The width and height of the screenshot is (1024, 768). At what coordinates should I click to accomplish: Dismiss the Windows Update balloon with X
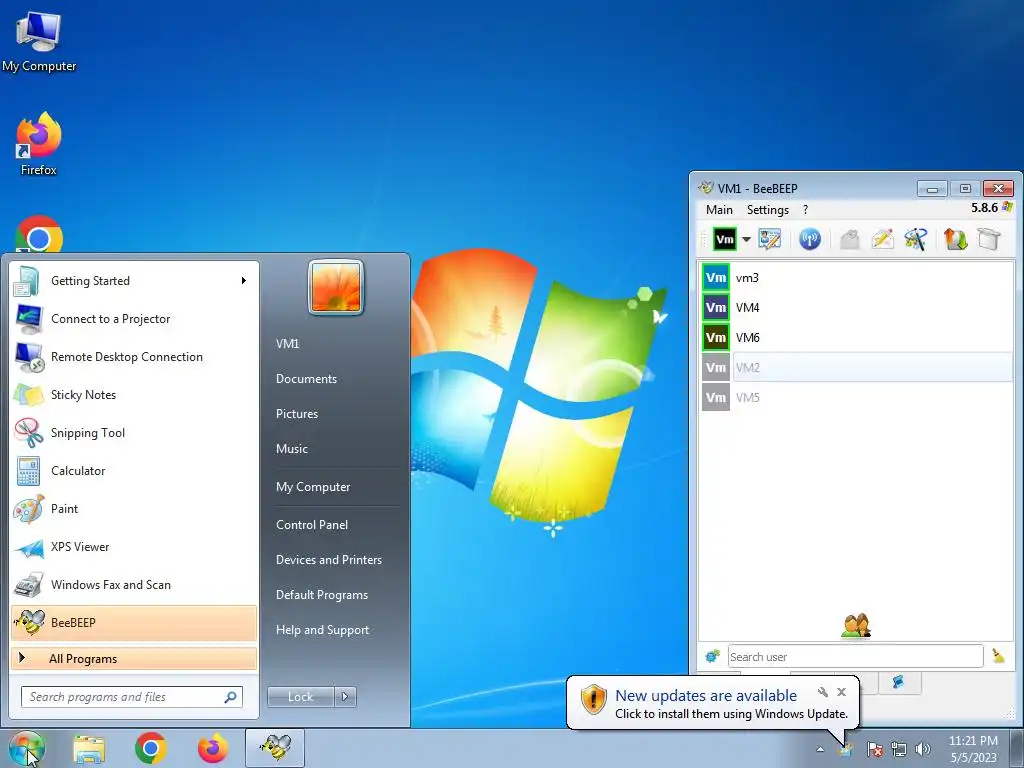point(842,692)
